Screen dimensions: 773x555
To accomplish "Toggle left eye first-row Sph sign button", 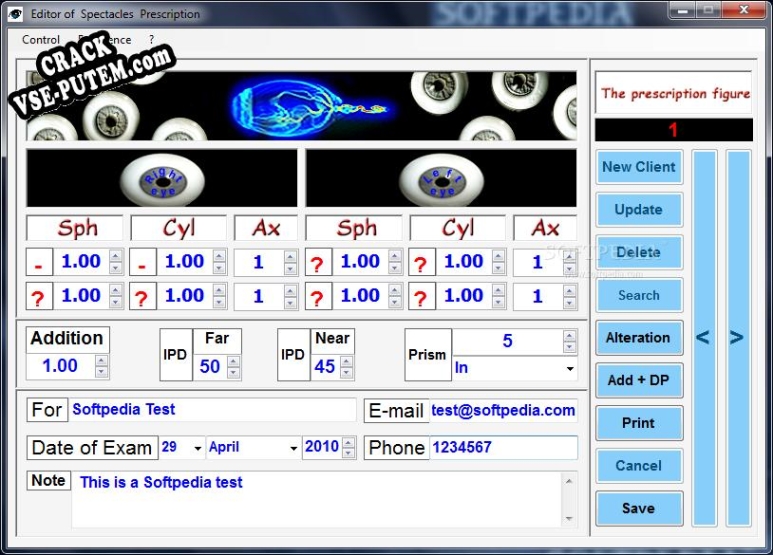I will 318,262.
